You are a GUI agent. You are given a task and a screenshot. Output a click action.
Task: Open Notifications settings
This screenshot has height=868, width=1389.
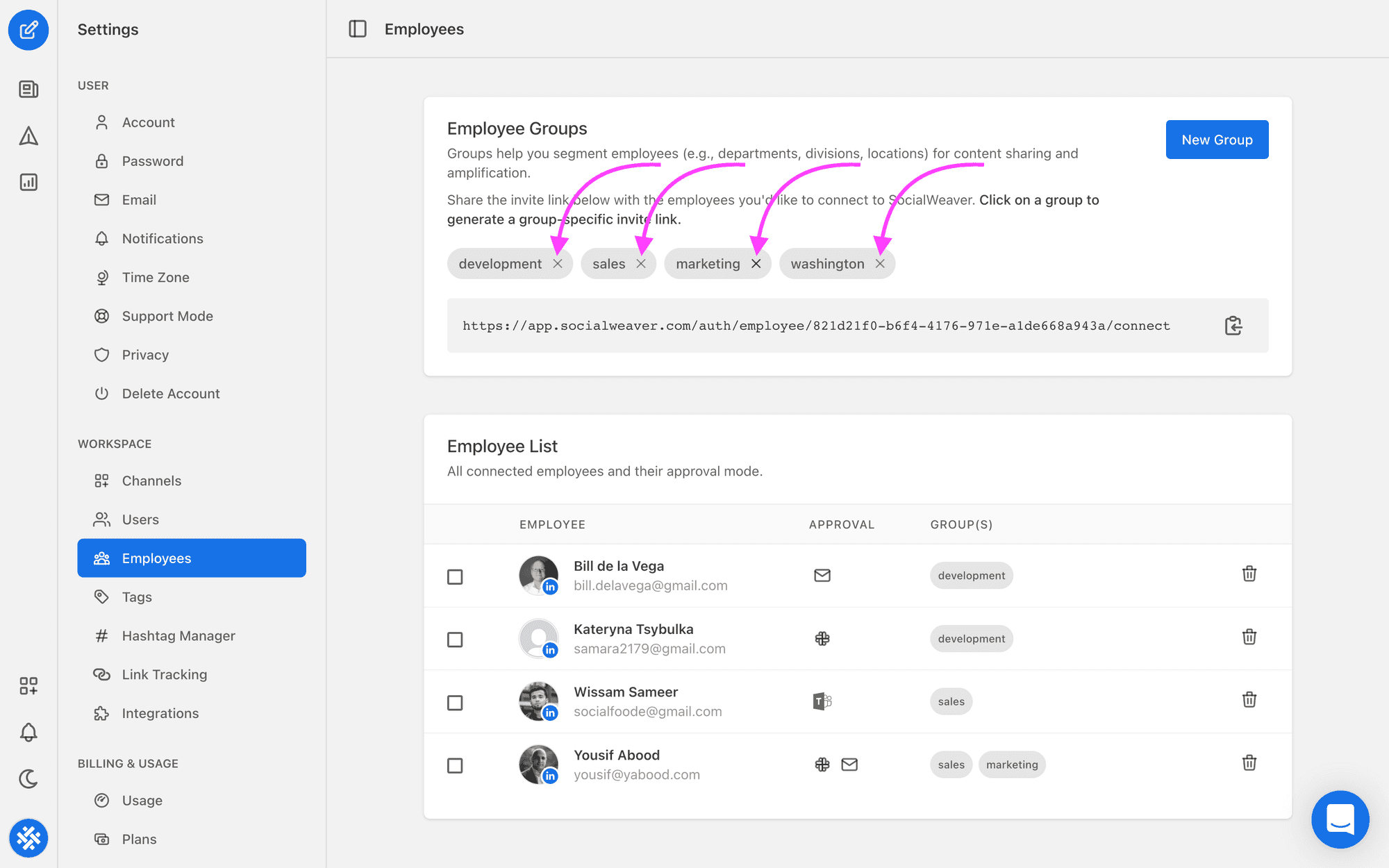coord(192,239)
